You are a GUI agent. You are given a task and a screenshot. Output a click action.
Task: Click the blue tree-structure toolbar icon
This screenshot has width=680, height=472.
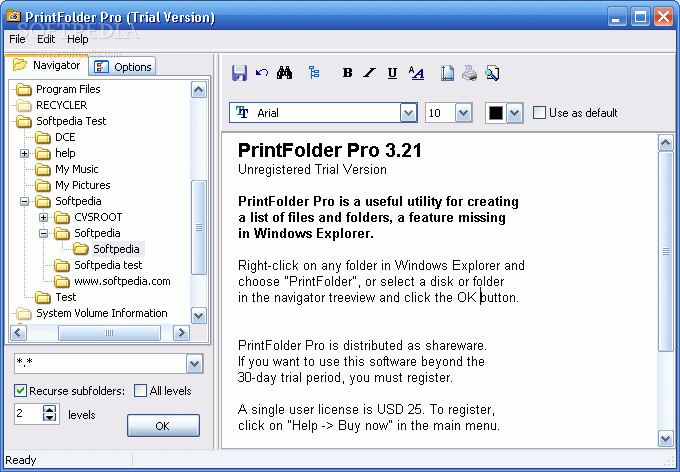tap(314, 72)
